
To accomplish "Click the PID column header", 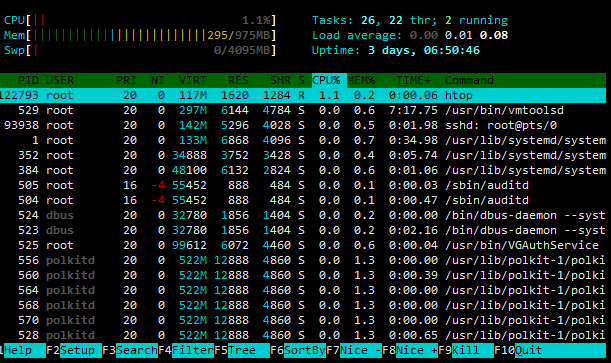I will pos(28,80).
